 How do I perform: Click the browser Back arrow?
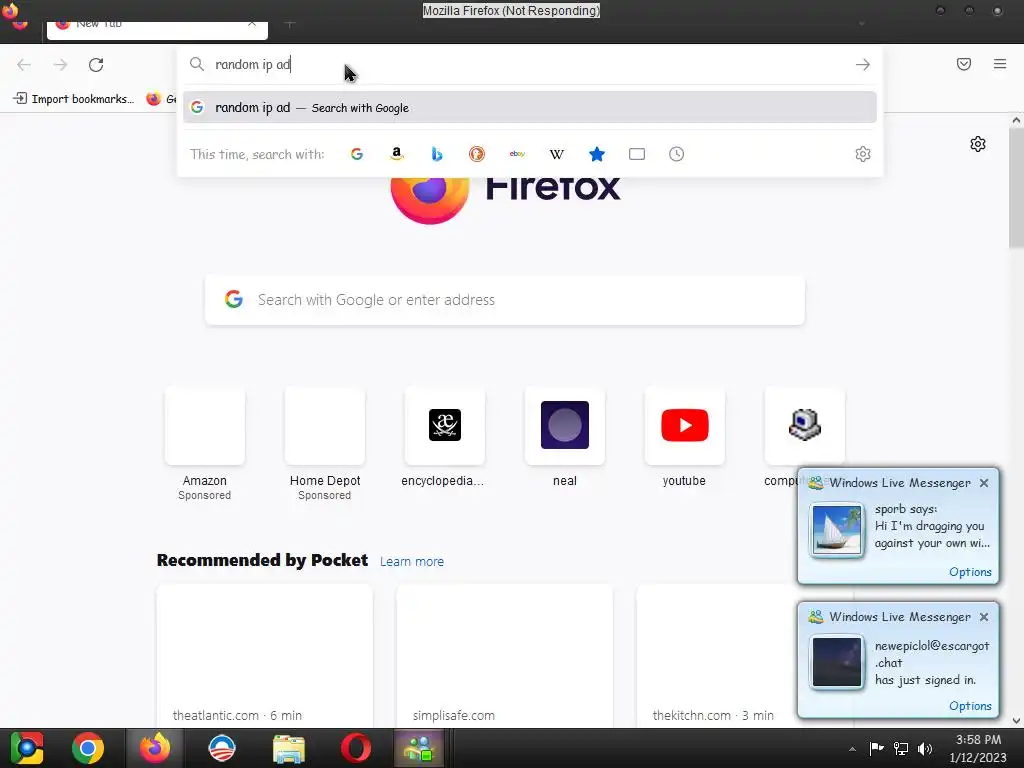click(x=24, y=65)
